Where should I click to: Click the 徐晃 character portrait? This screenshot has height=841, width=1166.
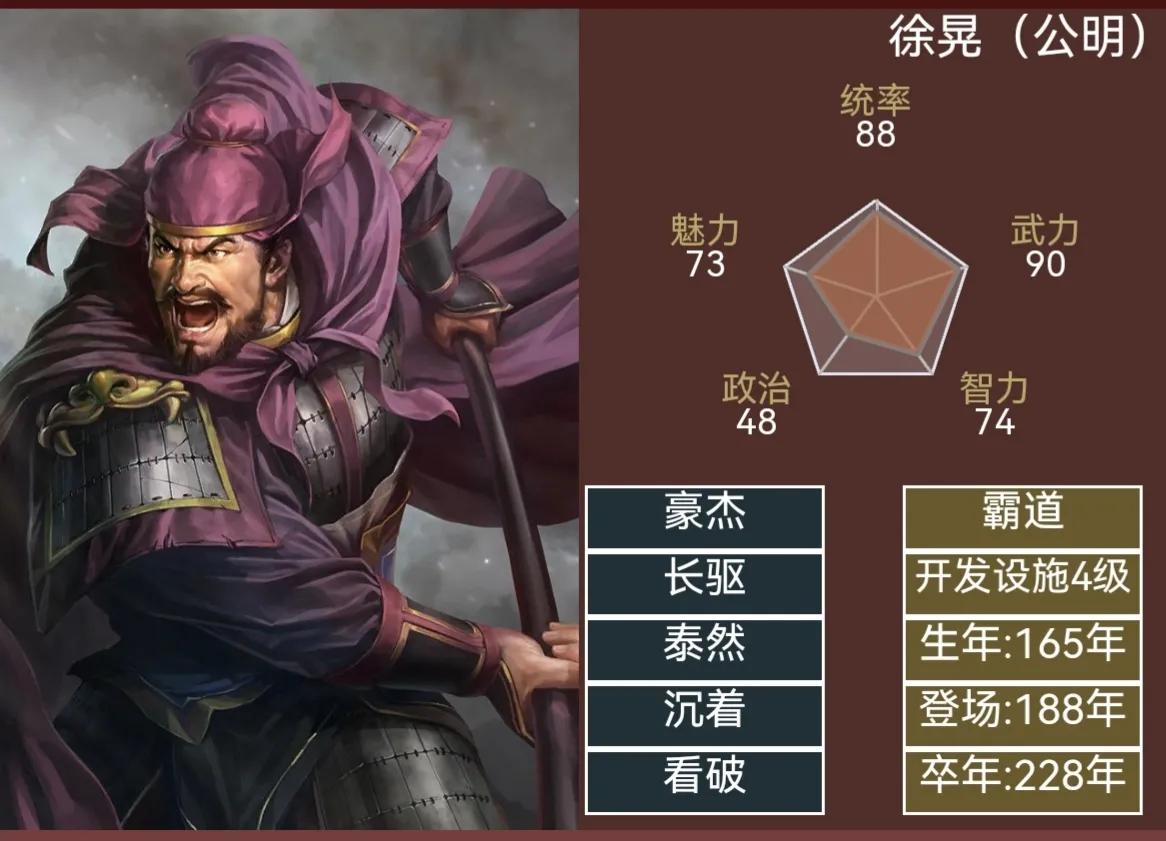pyautogui.click(x=289, y=419)
